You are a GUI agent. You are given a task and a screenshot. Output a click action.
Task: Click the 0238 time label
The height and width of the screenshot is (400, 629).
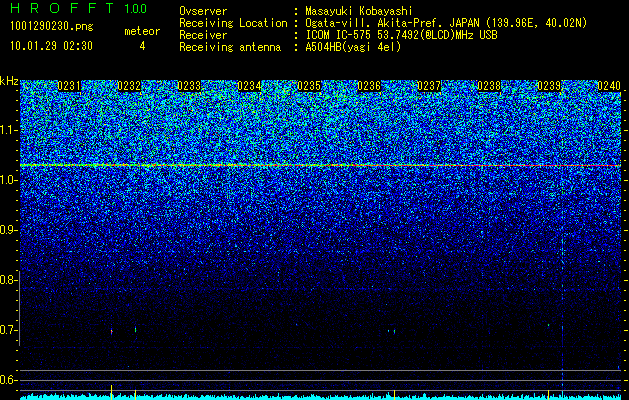(x=489, y=86)
